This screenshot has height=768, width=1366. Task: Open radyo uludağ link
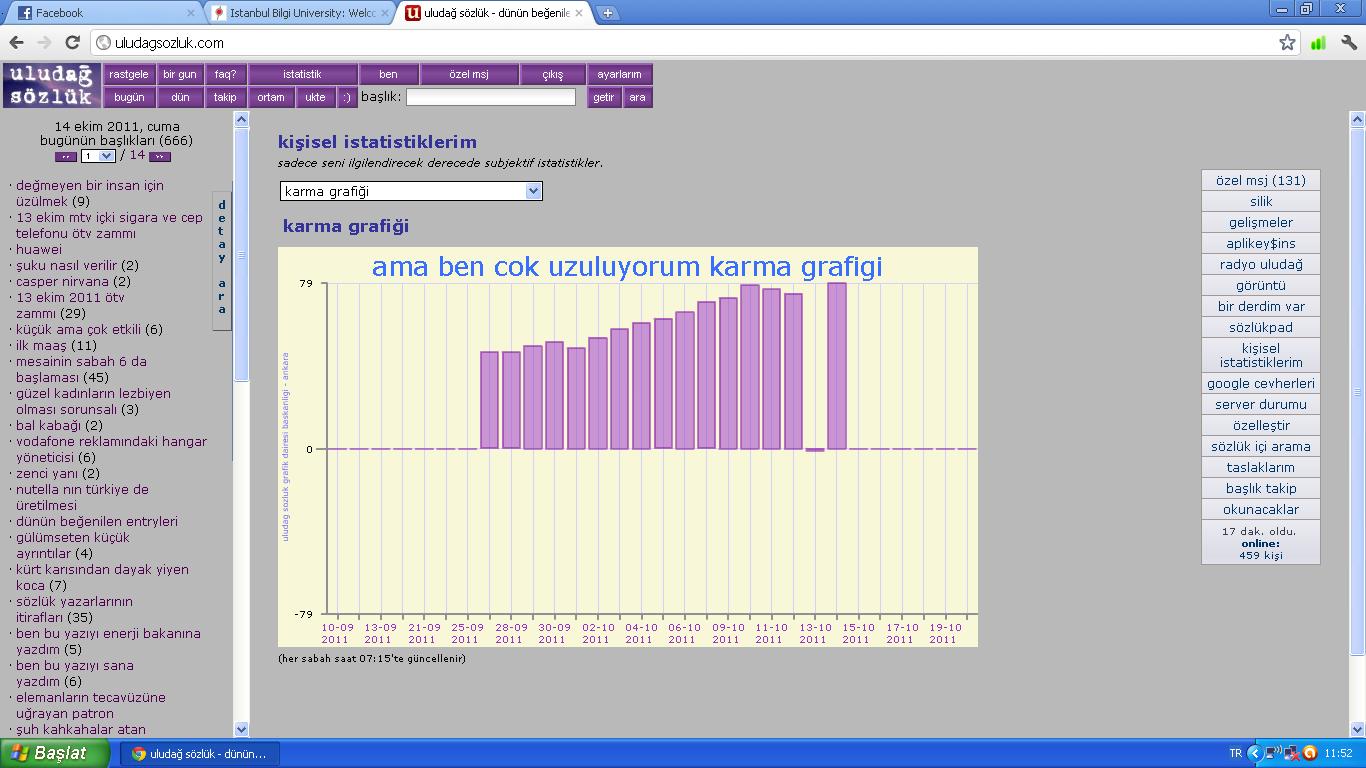click(x=1261, y=264)
